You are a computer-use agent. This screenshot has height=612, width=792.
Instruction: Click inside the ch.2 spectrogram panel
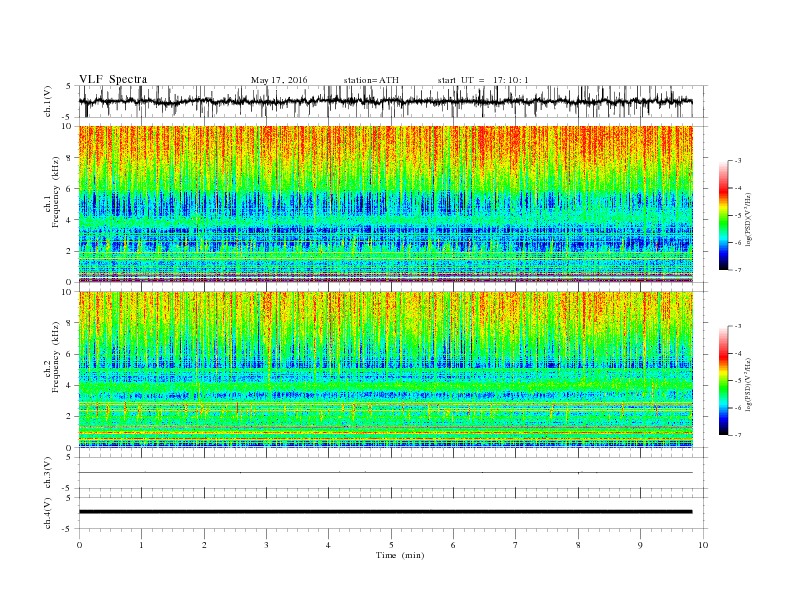(385, 370)
